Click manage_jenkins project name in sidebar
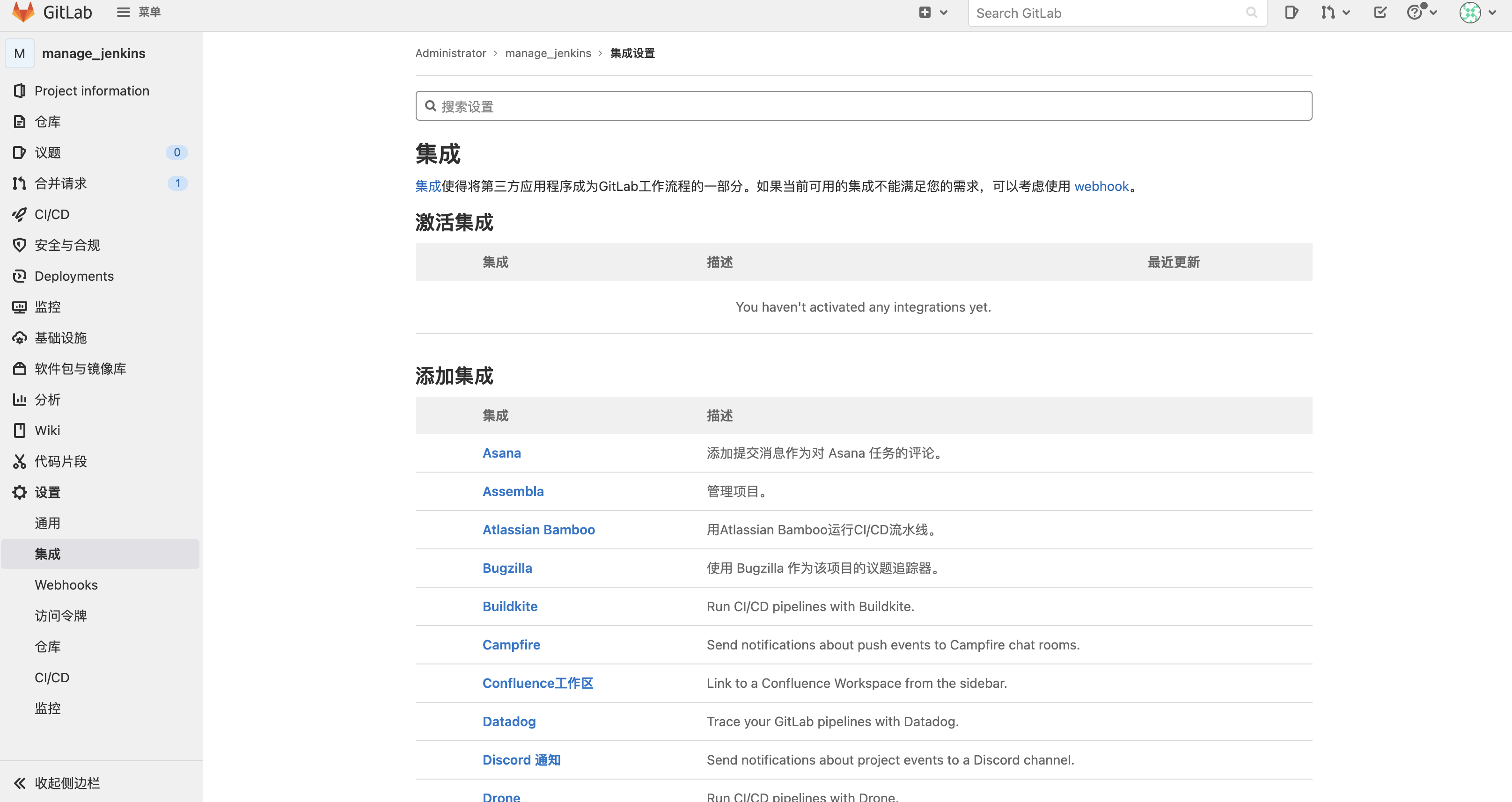 tap(94, 53)
